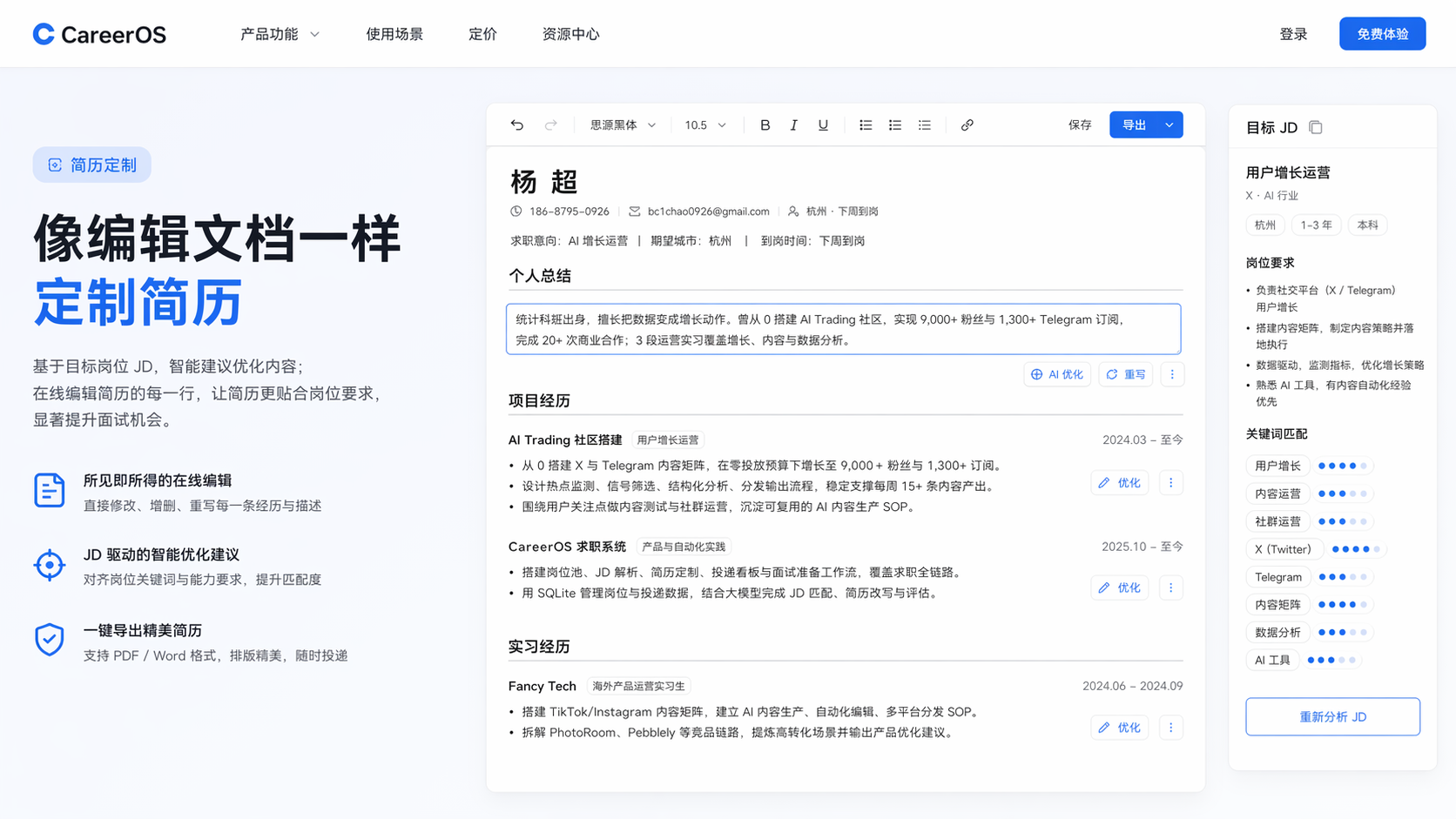
Task: Select the 用户增长运营 tag beside AI Trading
Action: click(668, 440)
